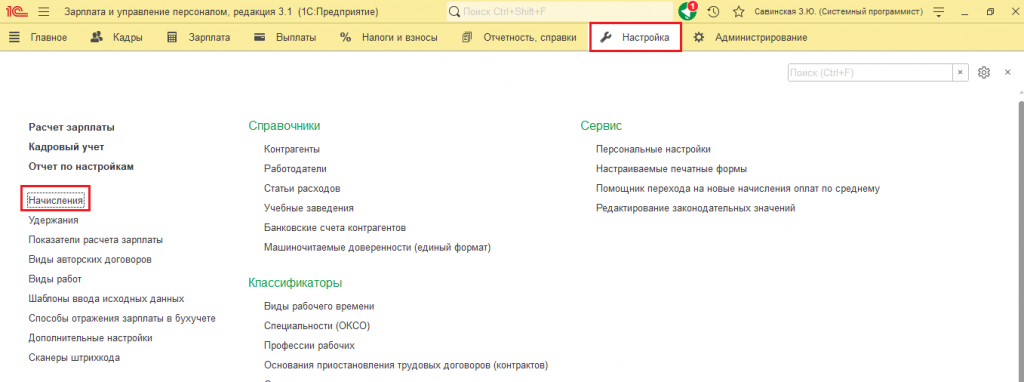Image resolution: width=1024 pixels, height=382 pixels.
Task: Open the favorites star icon
Action: click(739, 12)
